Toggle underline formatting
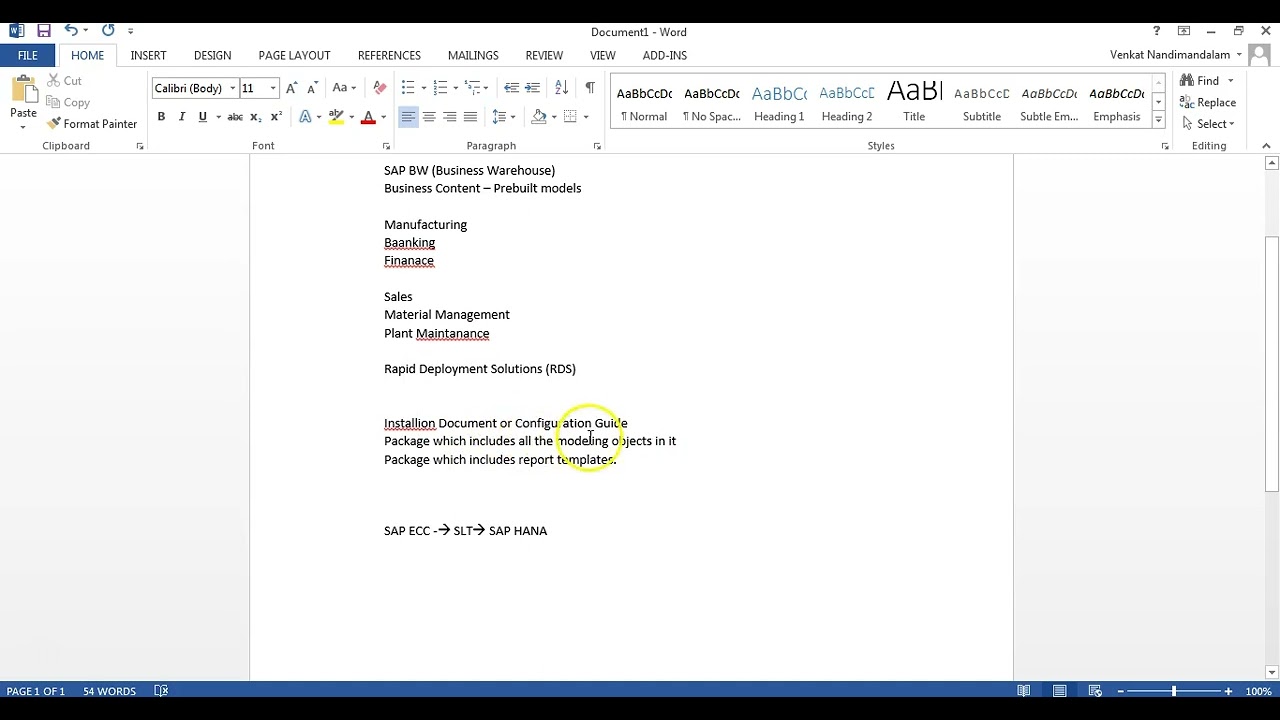The width and height of the screenshot is (1280, 720). coord(203,117)
